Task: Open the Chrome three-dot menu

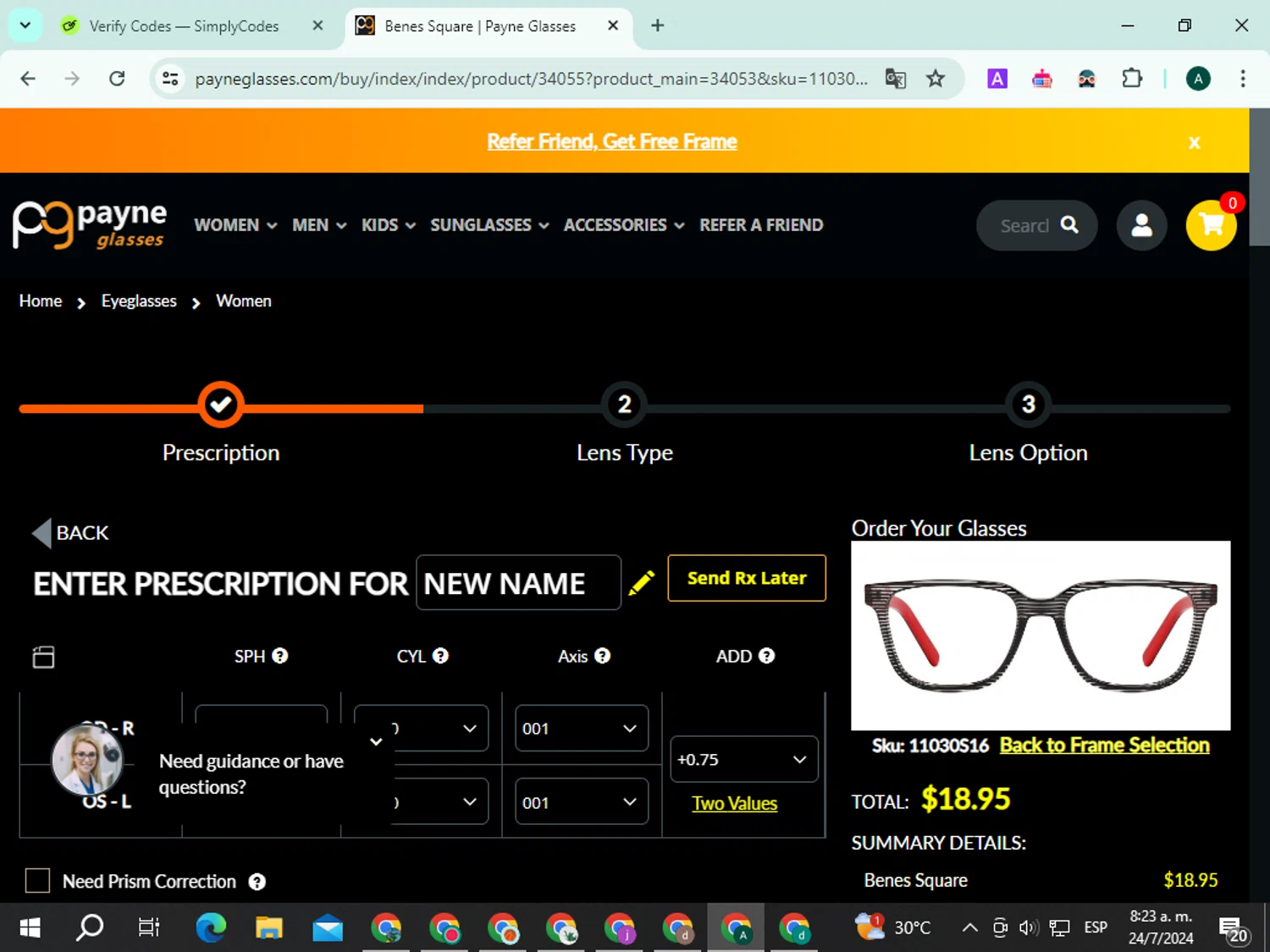Action: (1242, 79)
